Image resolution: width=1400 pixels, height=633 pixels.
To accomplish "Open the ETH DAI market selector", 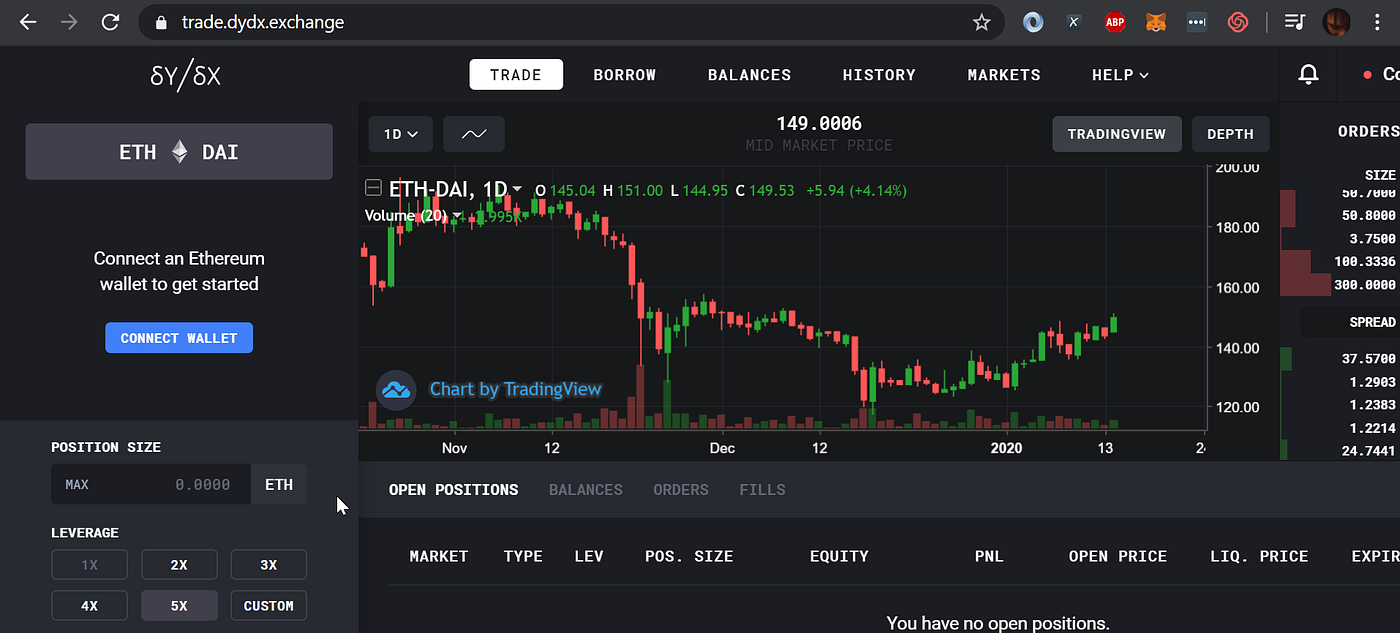I will tap(179, 152).
